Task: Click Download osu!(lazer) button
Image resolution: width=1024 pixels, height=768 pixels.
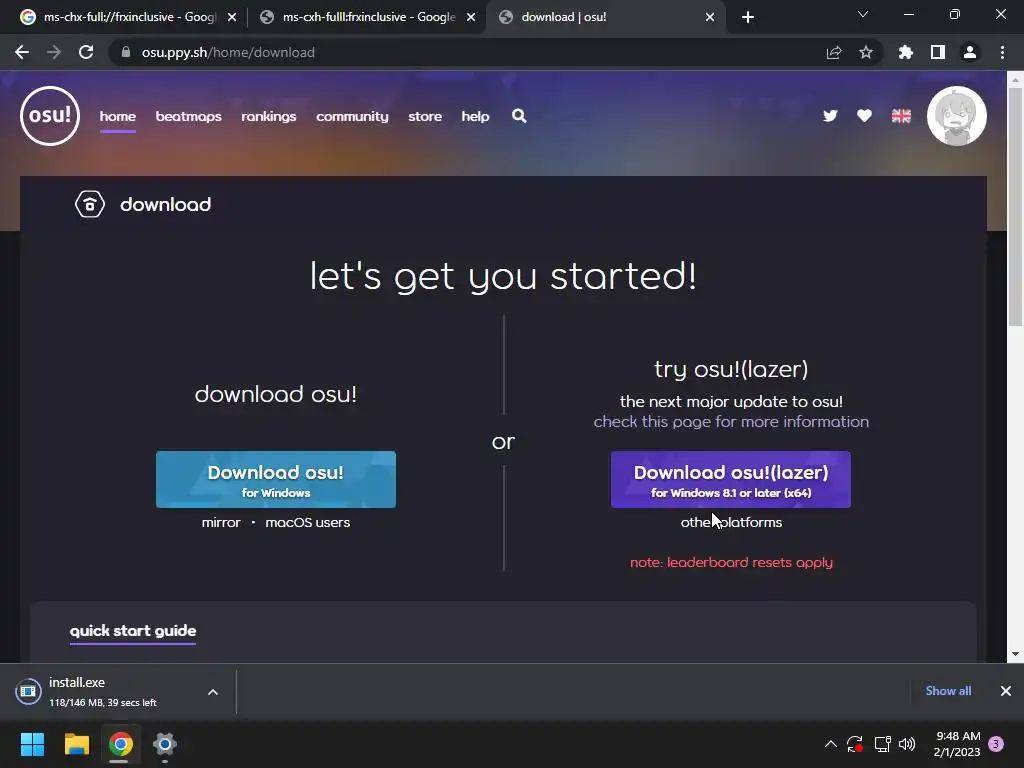Action: [730, 479]
